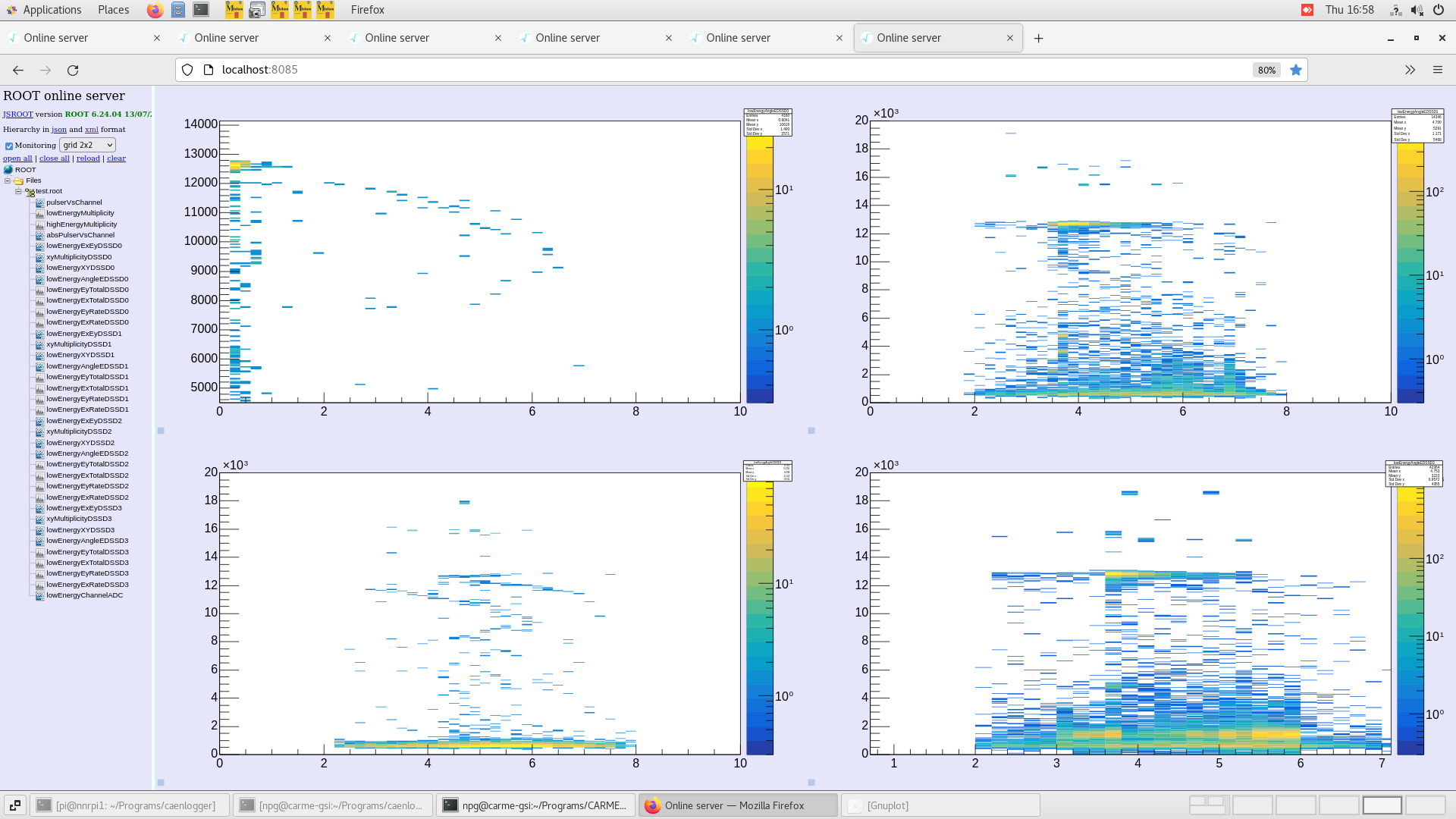Collapse the test.root tree node
This screenshot has width=1456, height=819.
pyautogui.click(x=18, y=191)
